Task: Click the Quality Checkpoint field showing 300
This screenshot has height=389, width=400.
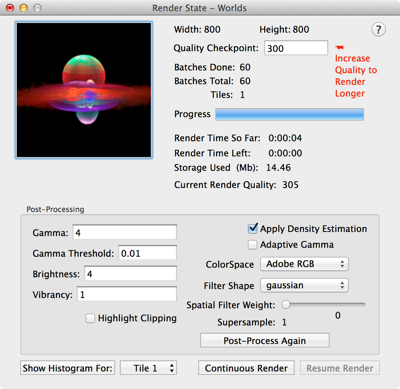Action: [x=296, y=48]
